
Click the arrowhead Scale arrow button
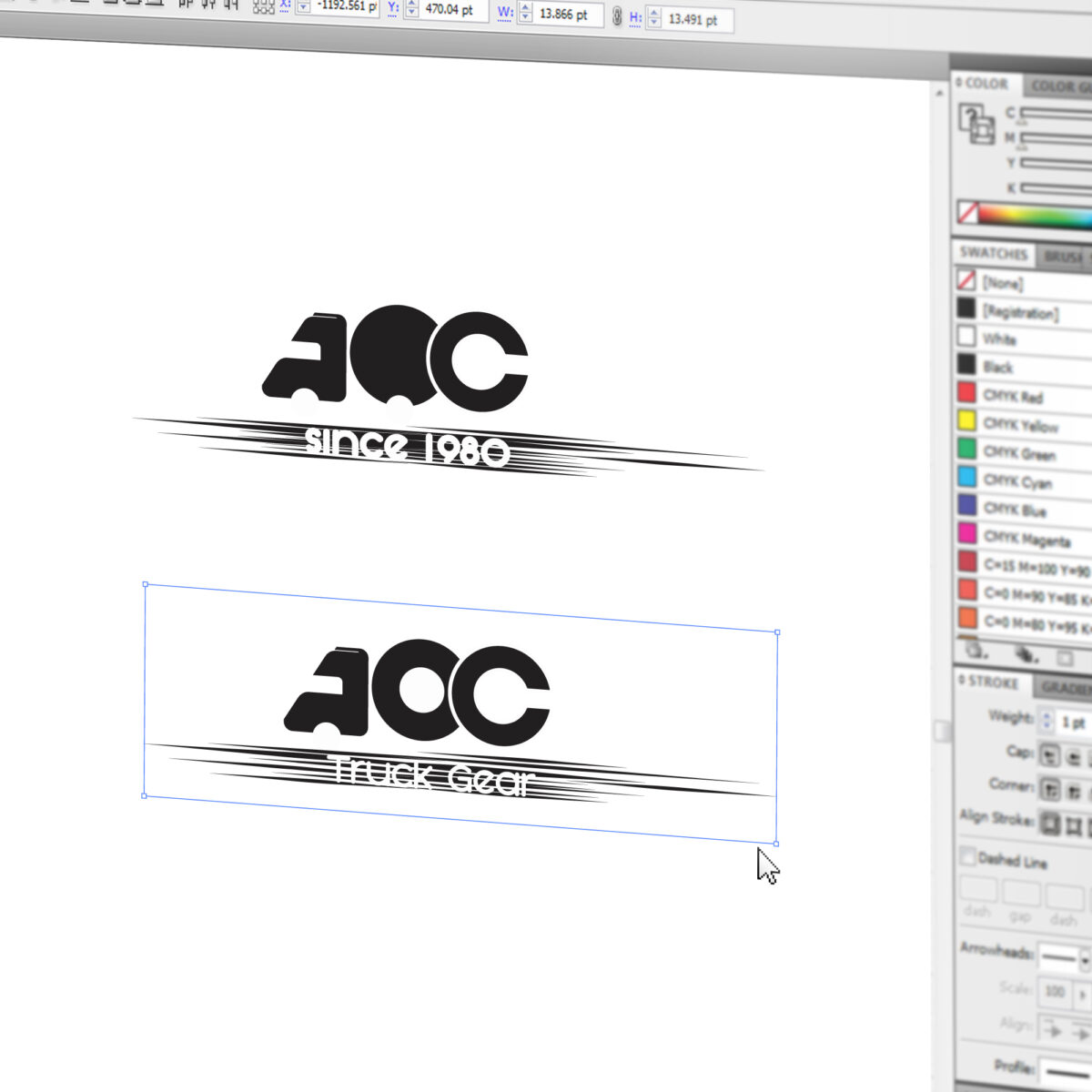click(1081, 995)
